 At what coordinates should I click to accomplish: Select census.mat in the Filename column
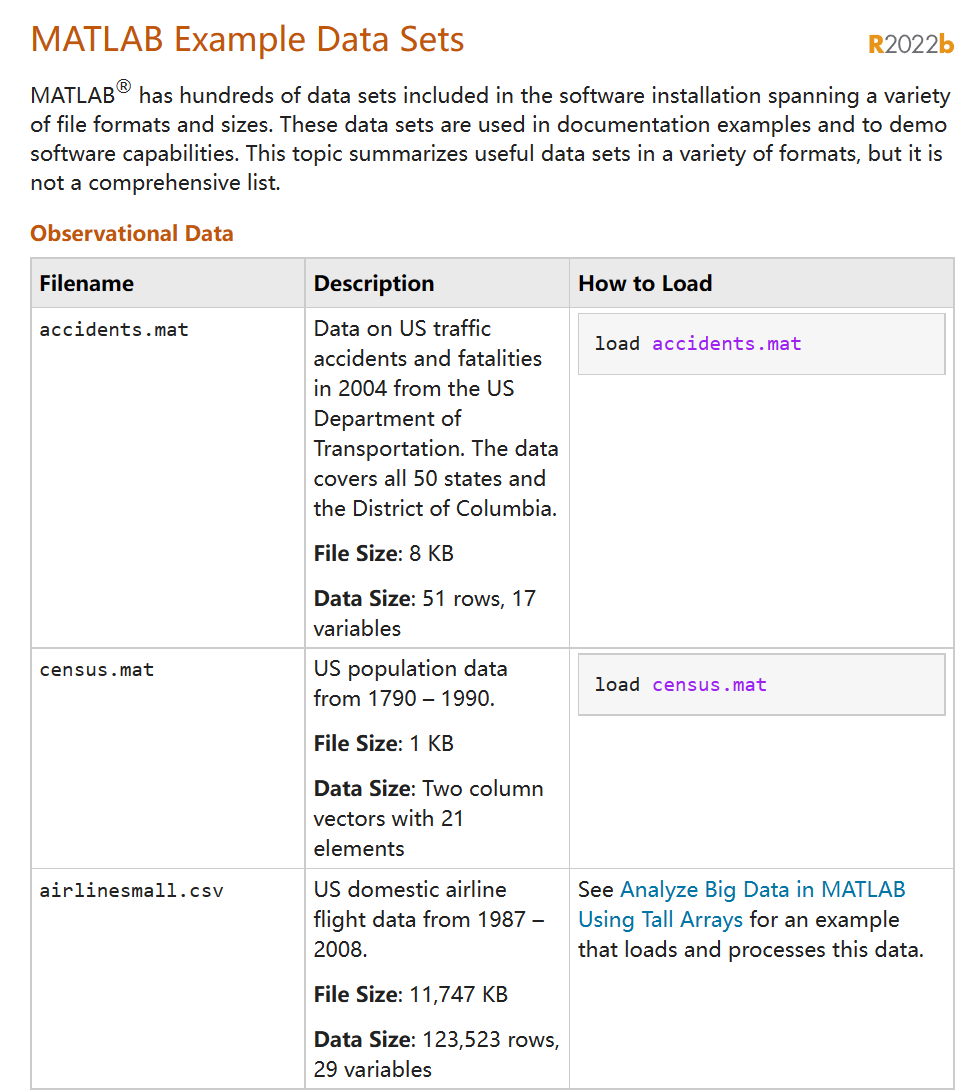click(97, 670)
